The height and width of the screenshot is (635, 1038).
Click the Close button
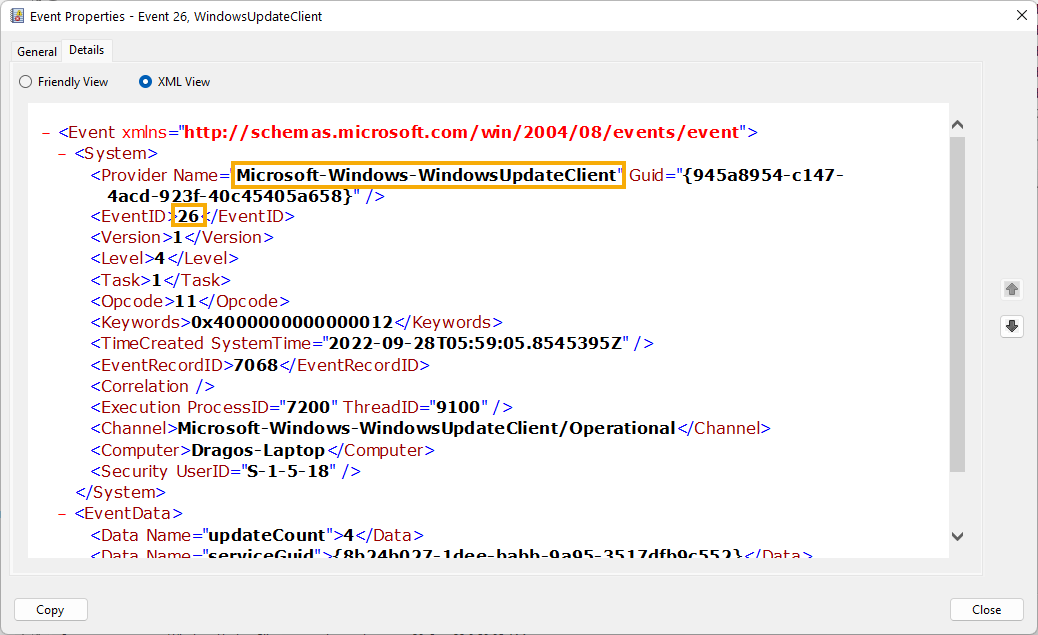pos(986,610)
